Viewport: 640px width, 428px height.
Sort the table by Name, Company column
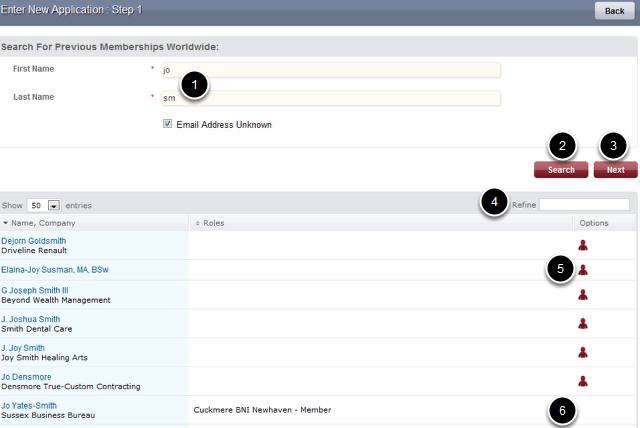(40, 223)
